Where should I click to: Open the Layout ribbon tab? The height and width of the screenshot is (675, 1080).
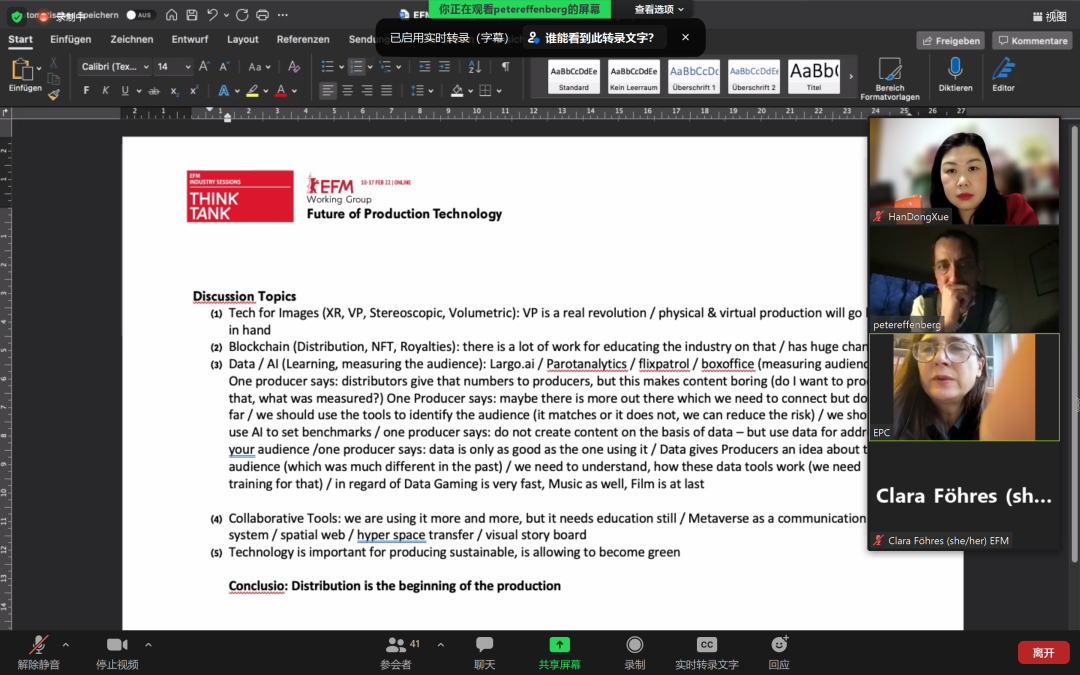tap(242, 39)
